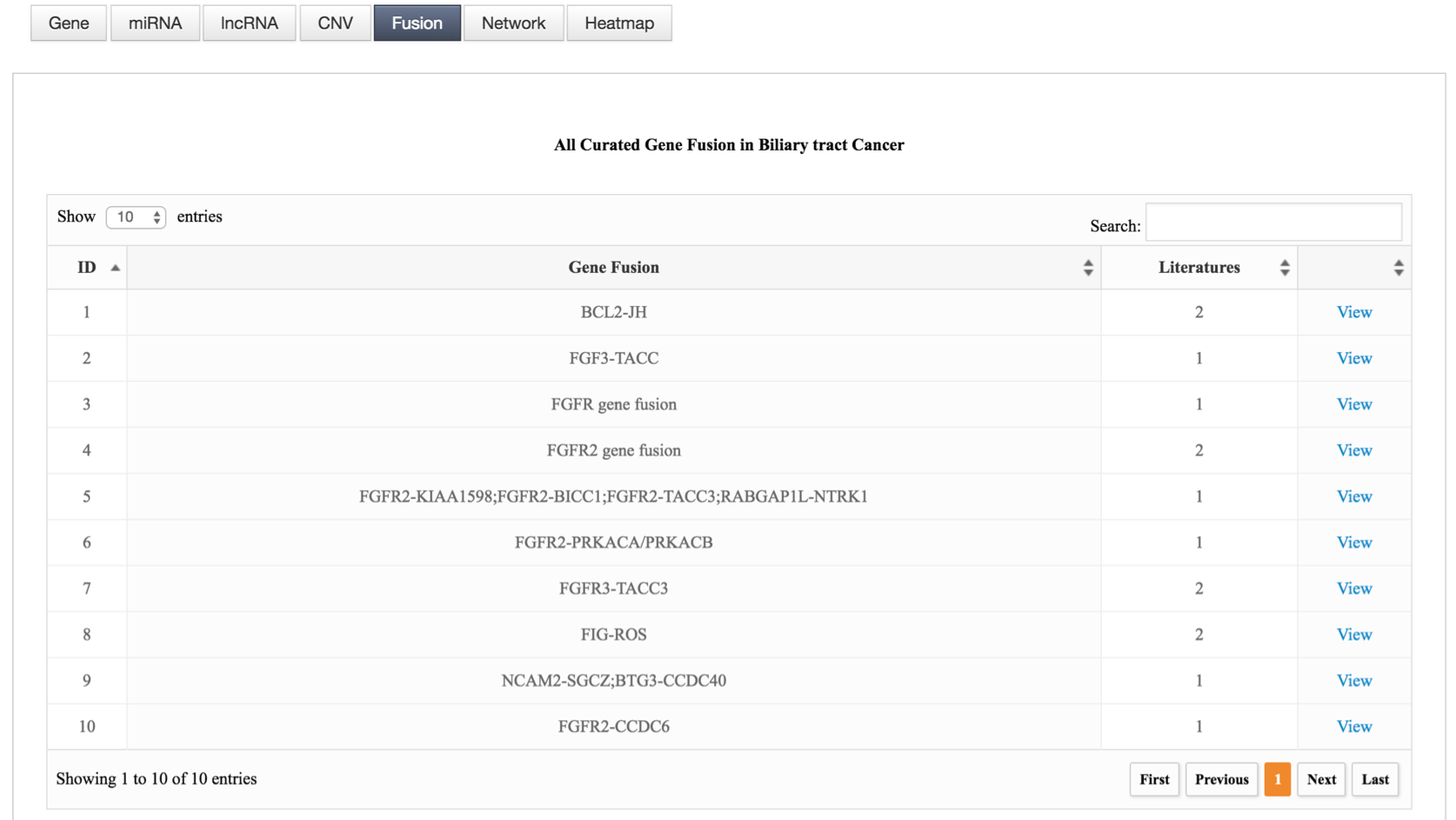Sort by Gene Fusion column arrows
Screen dimensions: 1456x820
click(1087, 268)
